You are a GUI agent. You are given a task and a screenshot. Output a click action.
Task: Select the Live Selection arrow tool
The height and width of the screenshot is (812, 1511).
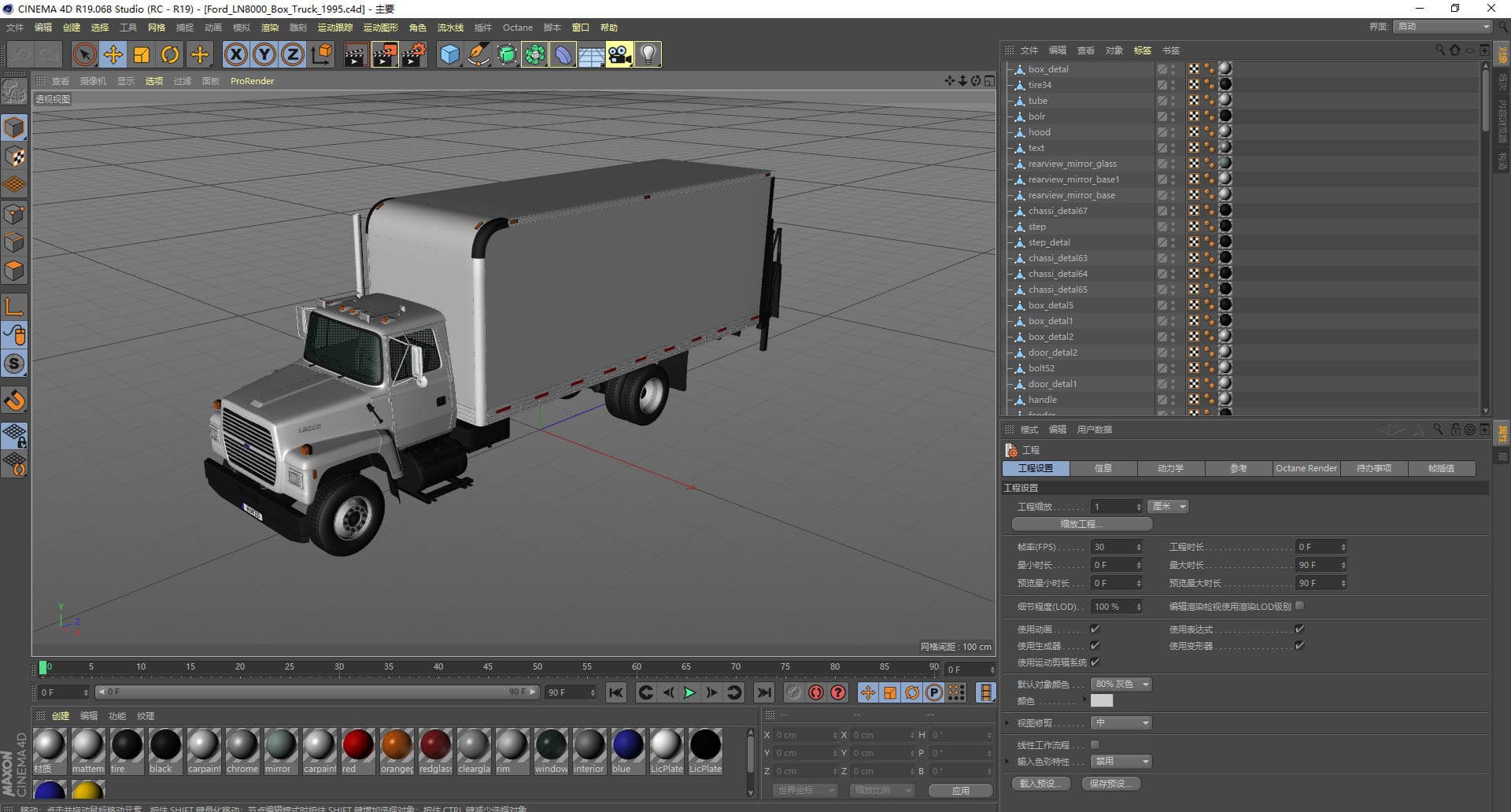click(84, 54)
